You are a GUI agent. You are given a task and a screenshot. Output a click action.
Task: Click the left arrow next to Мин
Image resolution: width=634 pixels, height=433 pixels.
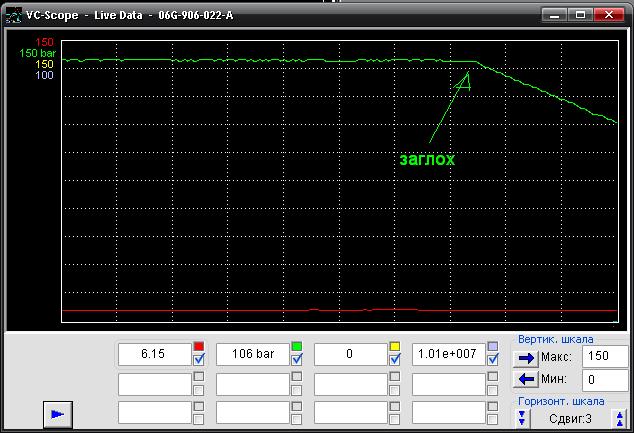(526, 379)
